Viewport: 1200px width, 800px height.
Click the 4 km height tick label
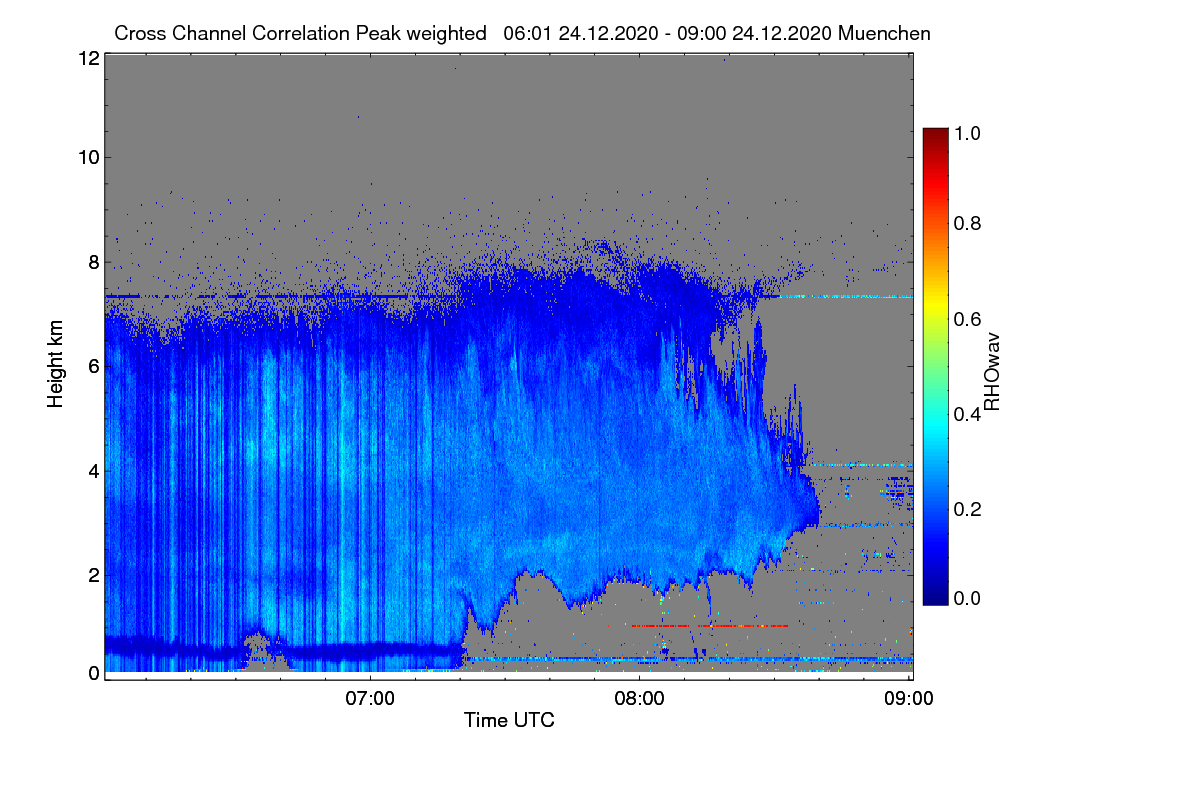click(94, 470)
